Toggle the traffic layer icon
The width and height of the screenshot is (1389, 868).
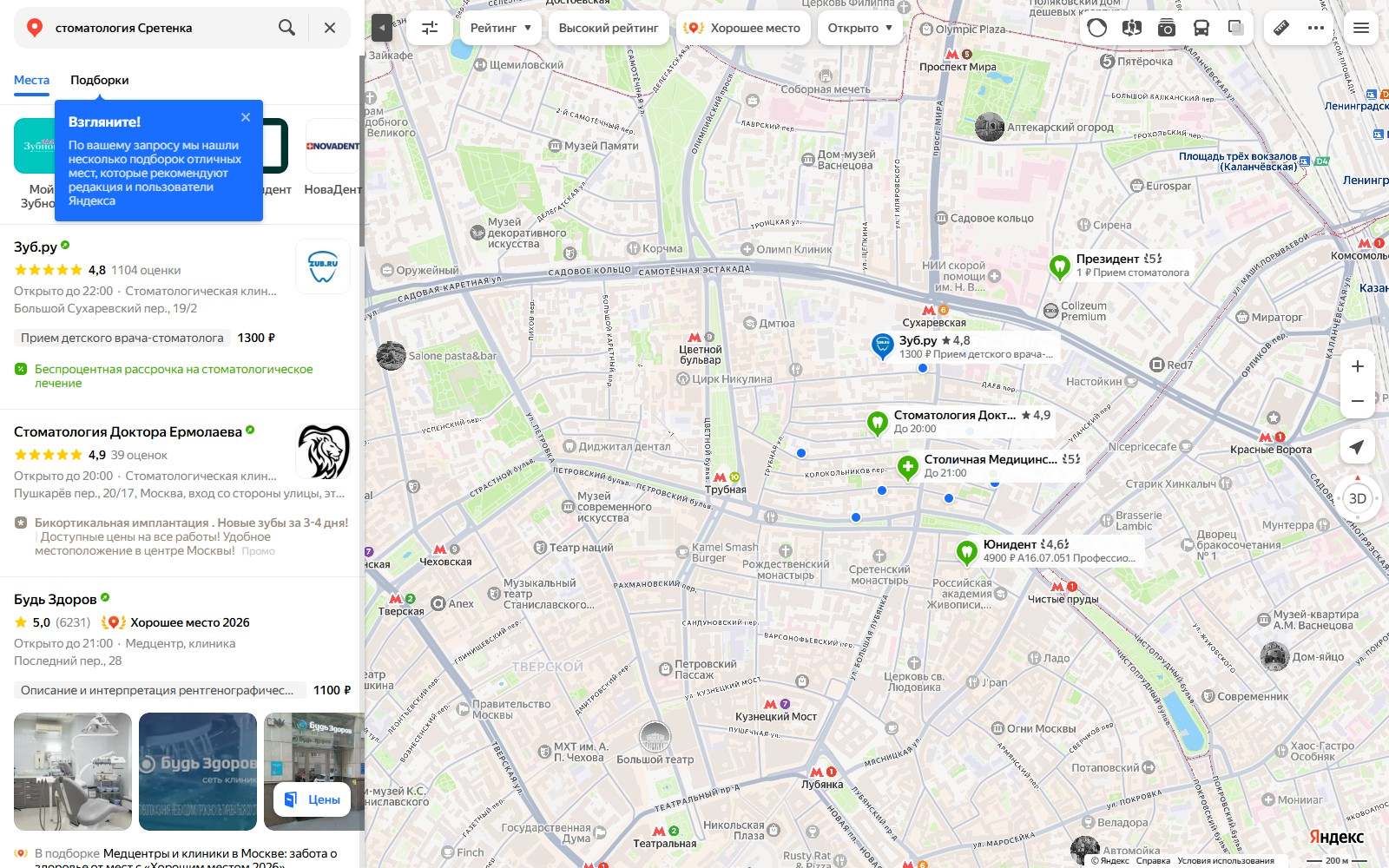(x=1097, y=28)
